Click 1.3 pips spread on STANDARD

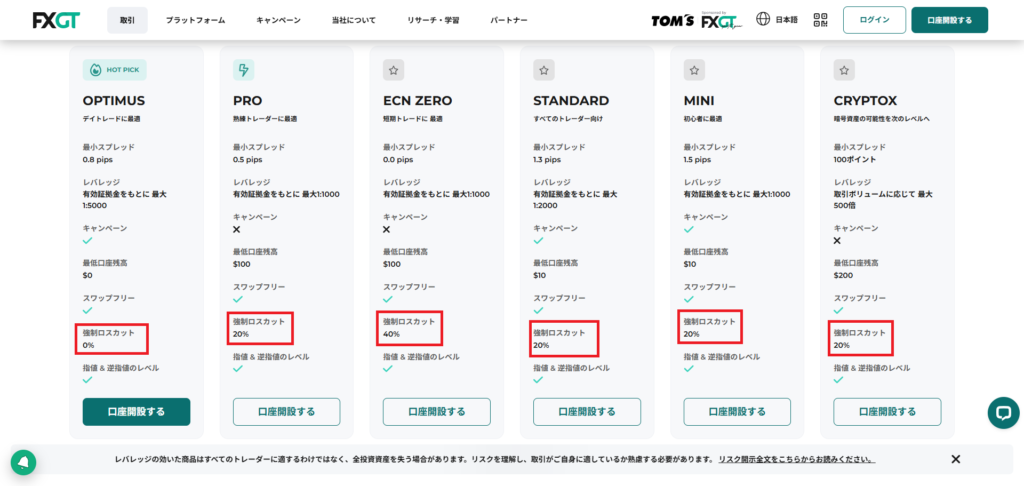tap(547, 159)
